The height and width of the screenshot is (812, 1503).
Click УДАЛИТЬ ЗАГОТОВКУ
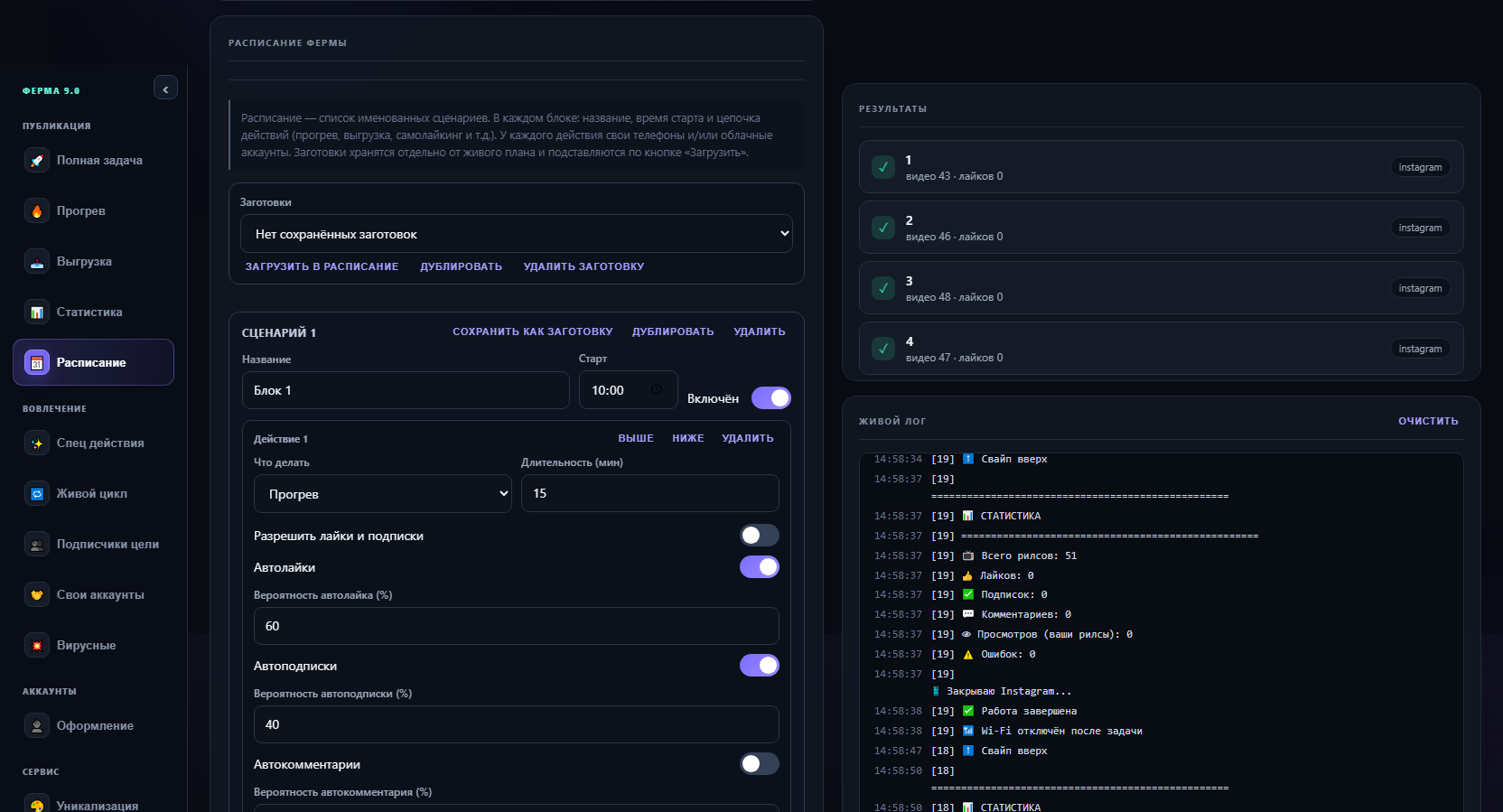(x=584, y=267)
